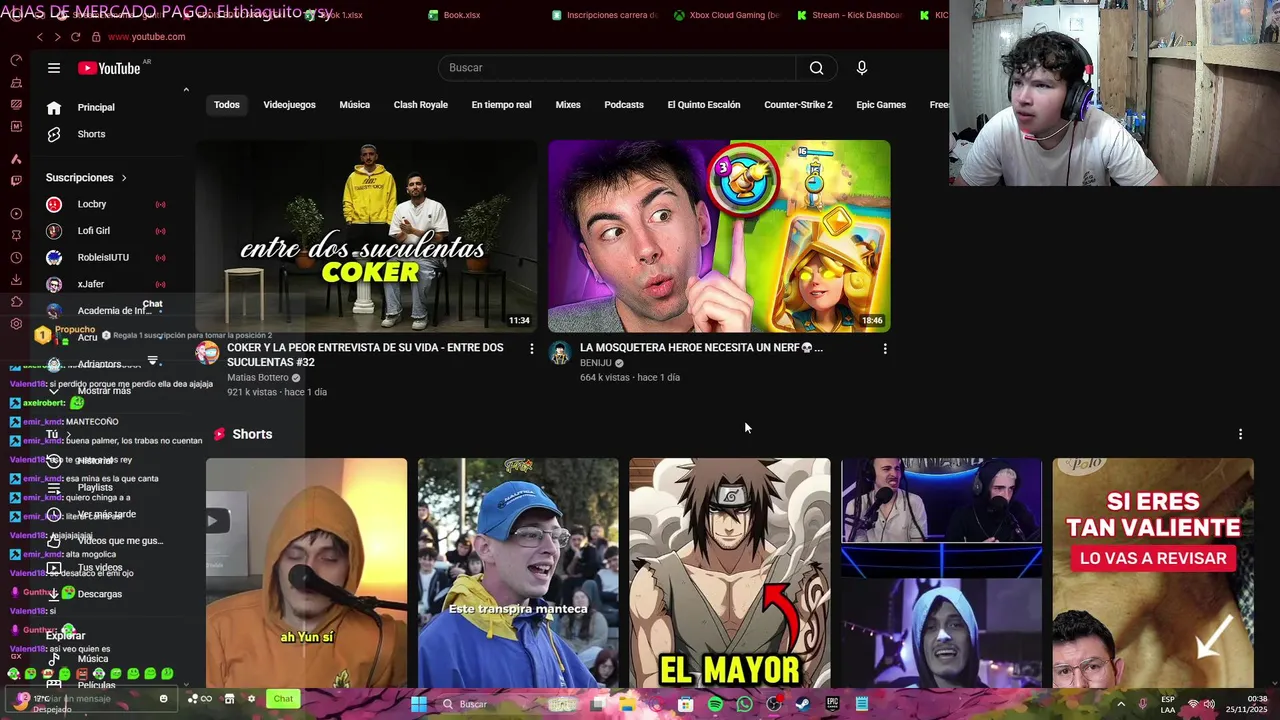Screen dimensions: 1280x720
Task: Show hidden system tray icons
Action: [1120, 704]
